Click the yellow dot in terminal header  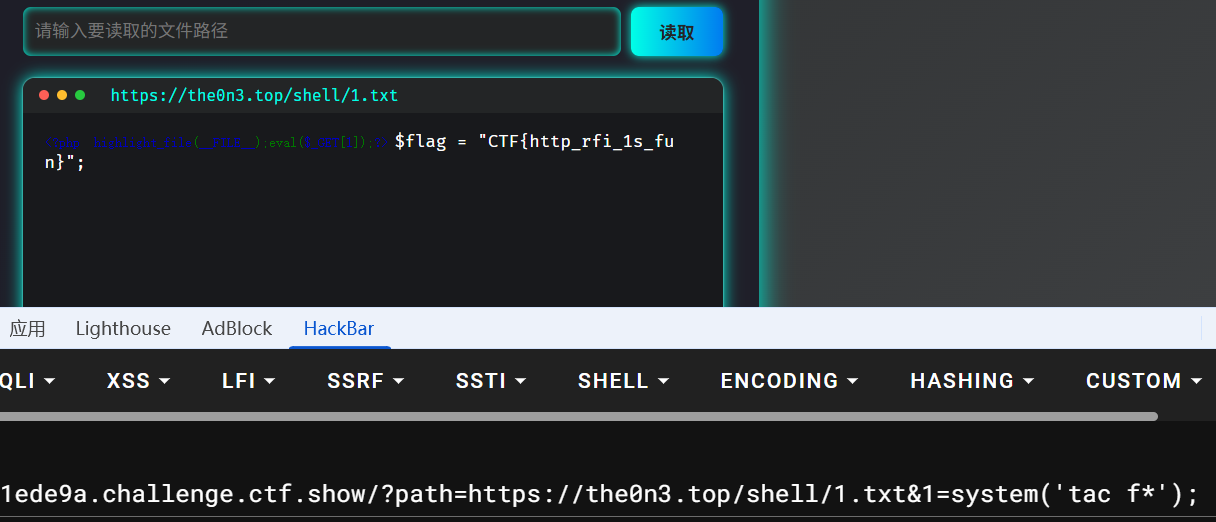[62, 95]
